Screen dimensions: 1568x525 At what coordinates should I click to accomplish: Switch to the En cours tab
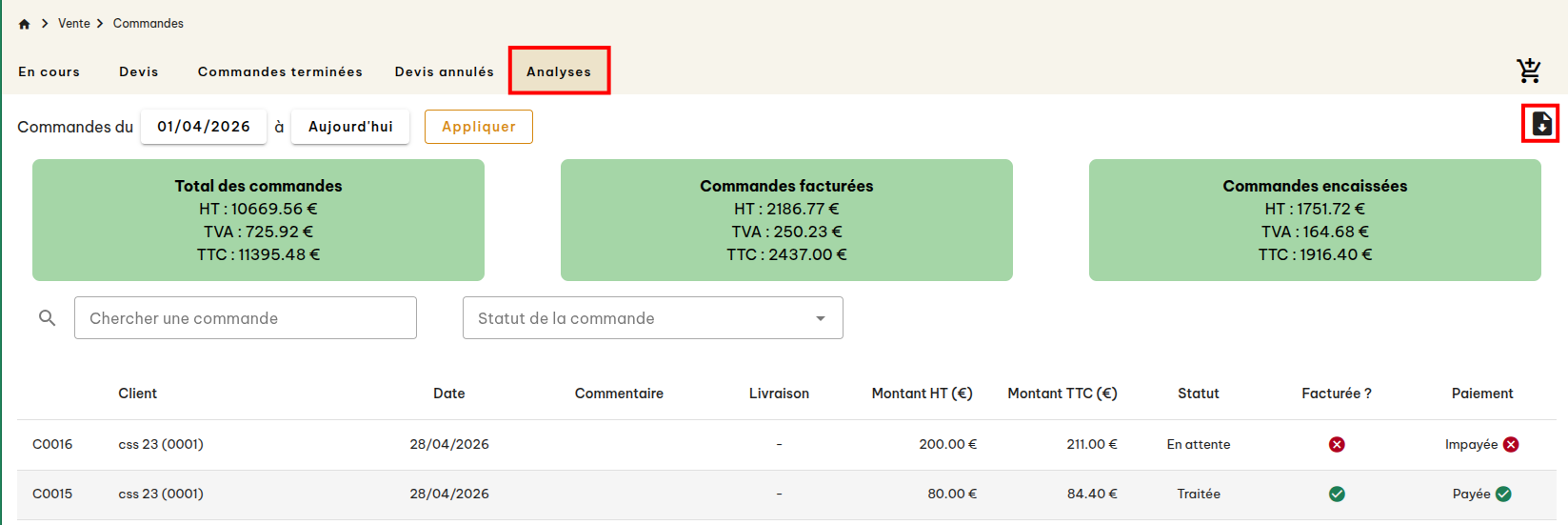click(50, 71)
